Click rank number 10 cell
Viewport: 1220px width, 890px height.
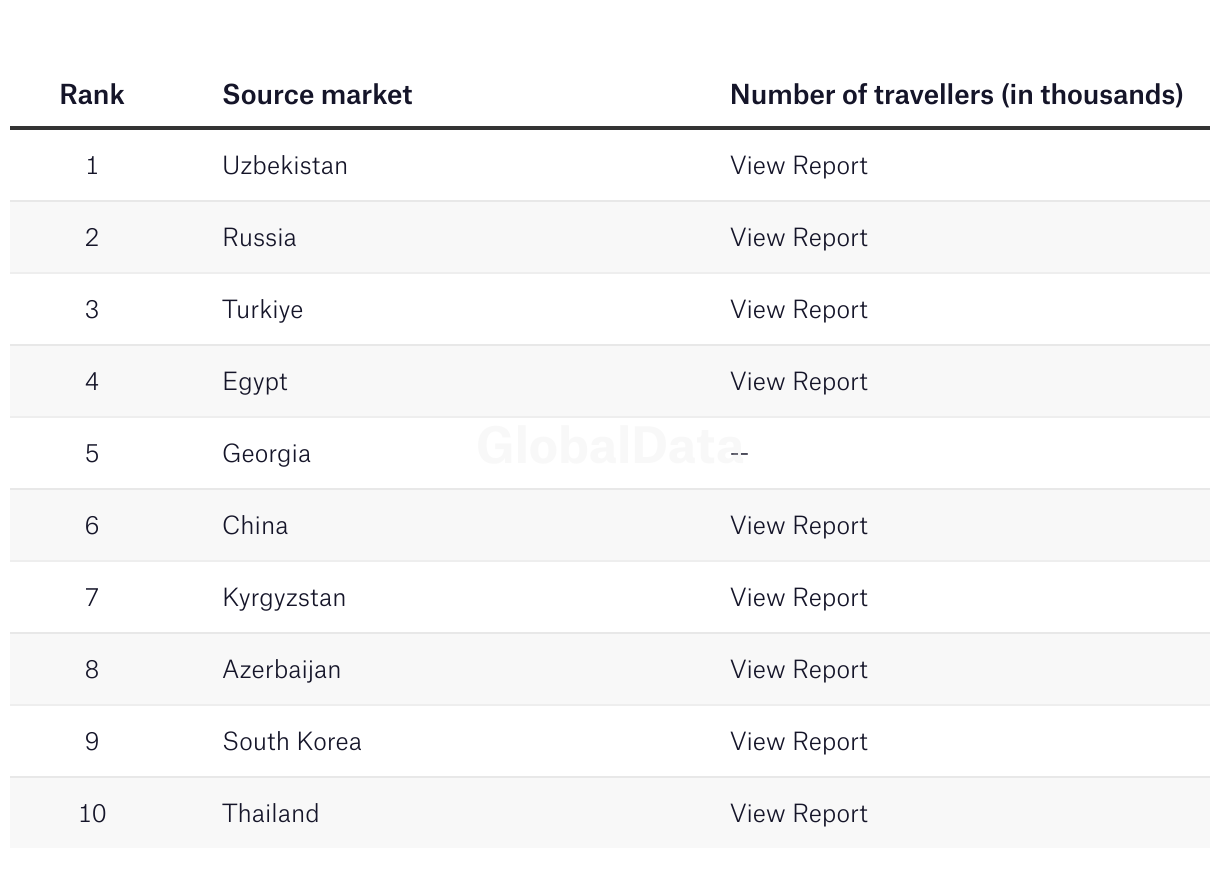tap(92, 814)
